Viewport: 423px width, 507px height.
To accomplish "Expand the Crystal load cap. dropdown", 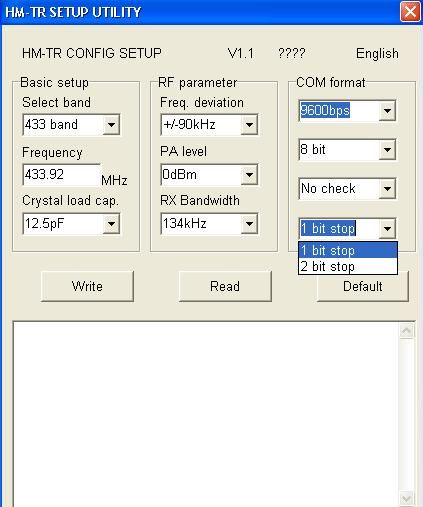I will pyautogui.click(x=111, y=224).
